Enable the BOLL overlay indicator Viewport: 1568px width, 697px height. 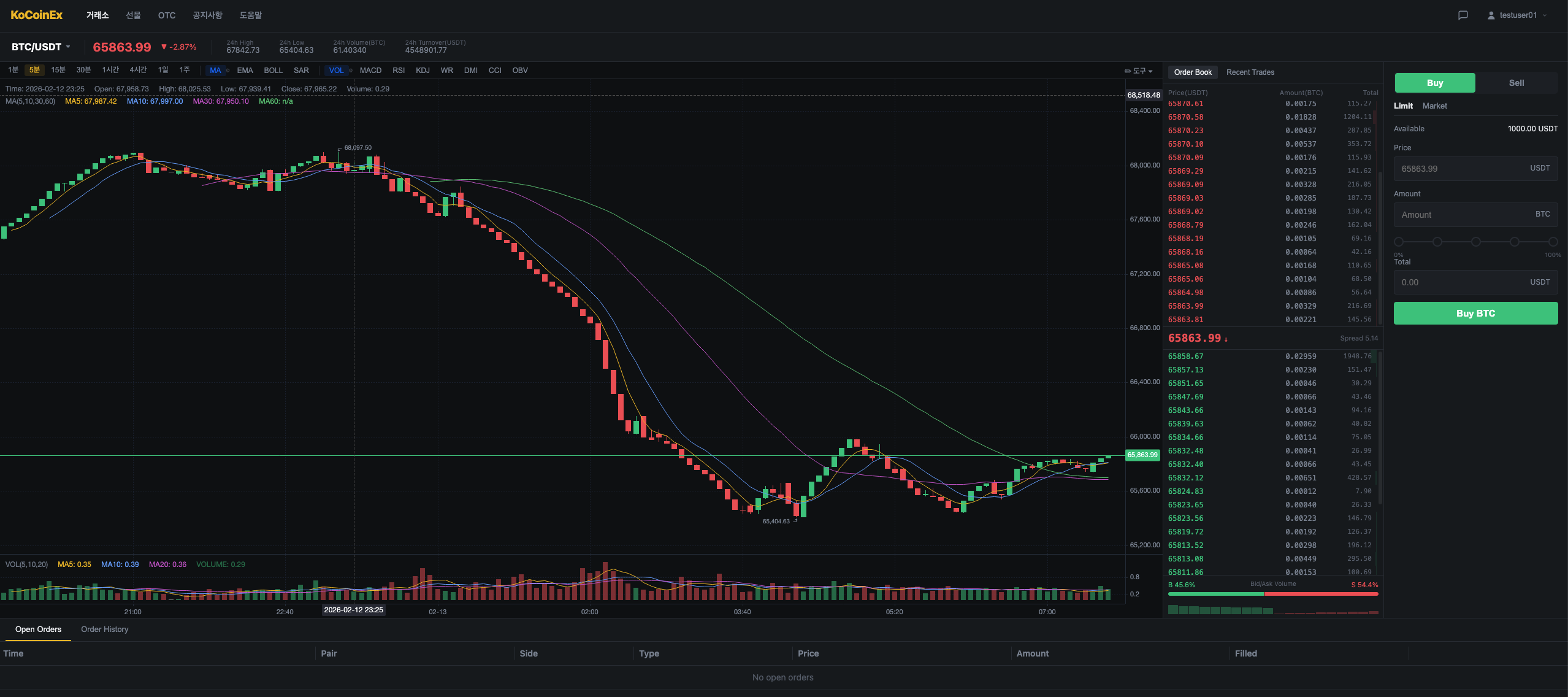click(273, 71)
